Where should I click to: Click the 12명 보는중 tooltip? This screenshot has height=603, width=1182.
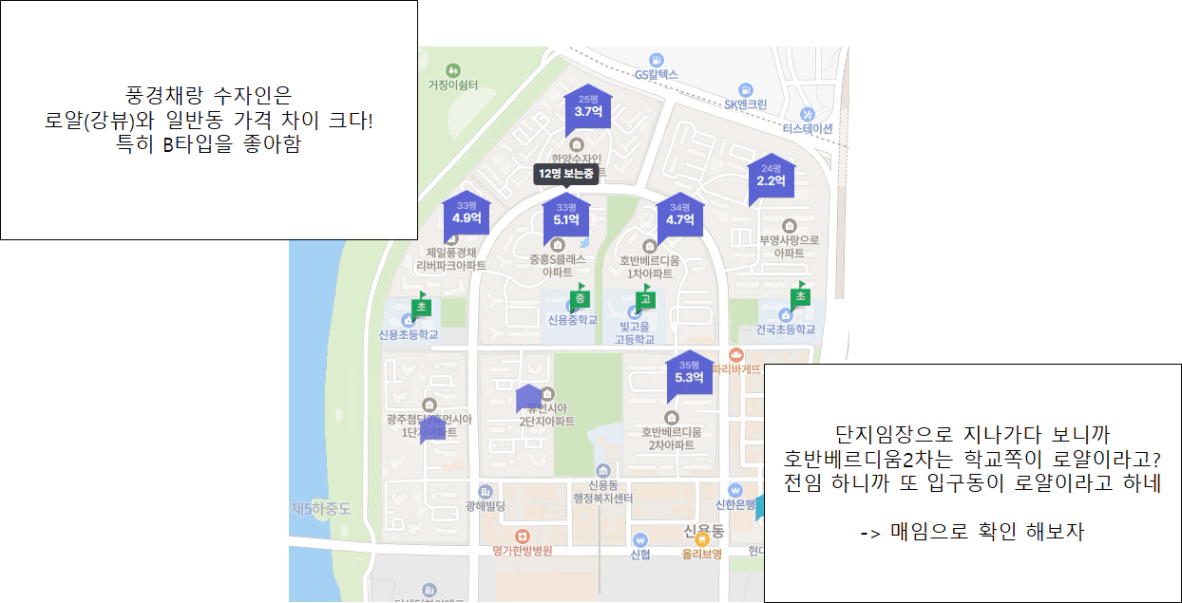566,173
